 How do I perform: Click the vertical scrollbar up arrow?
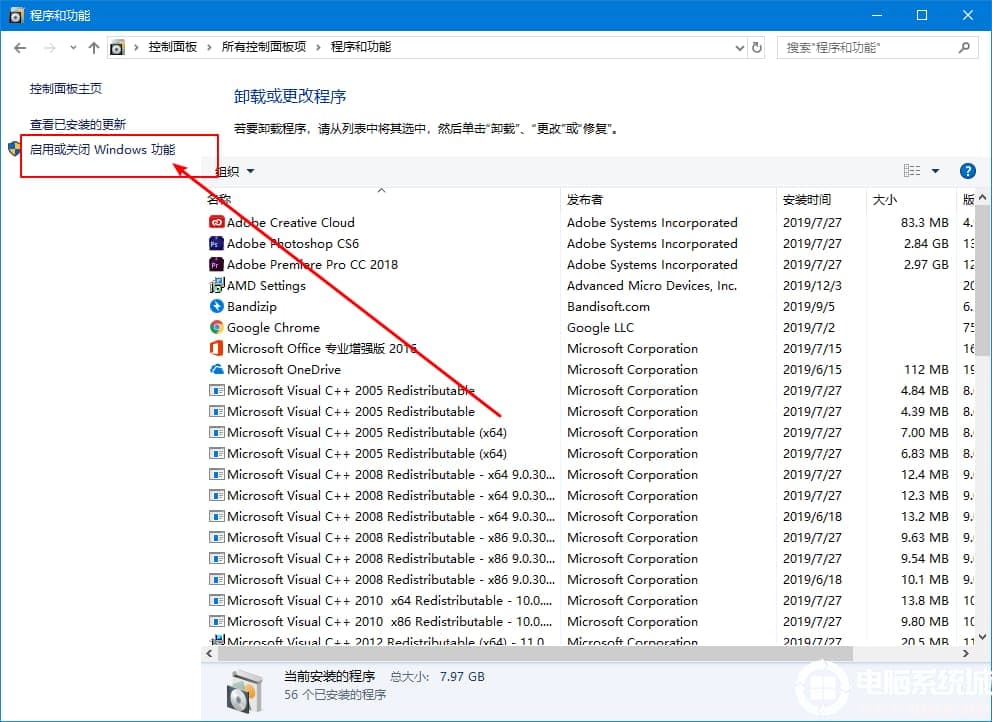click(982, 197)
